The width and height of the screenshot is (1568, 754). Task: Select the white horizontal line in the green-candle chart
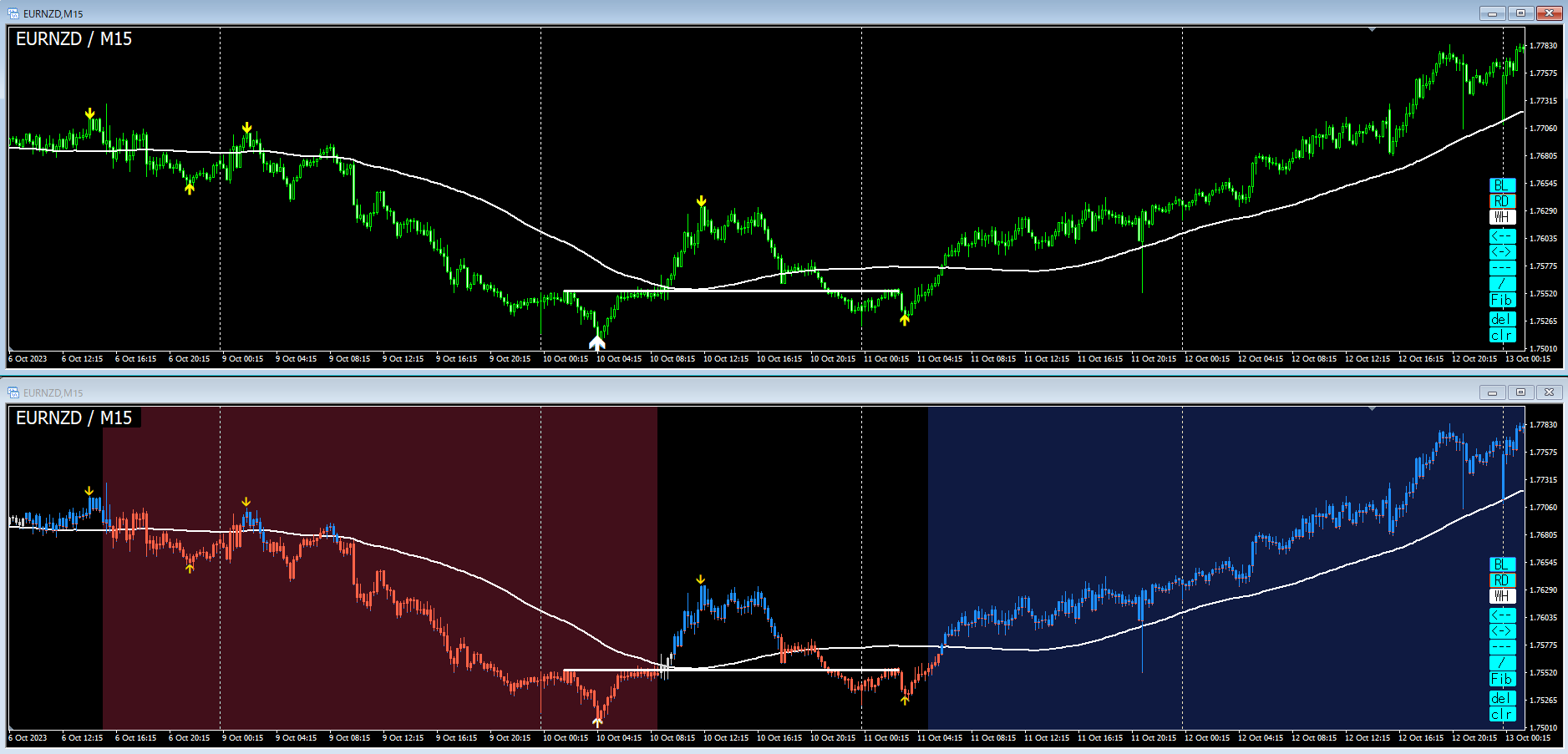(x=731, y=291)
